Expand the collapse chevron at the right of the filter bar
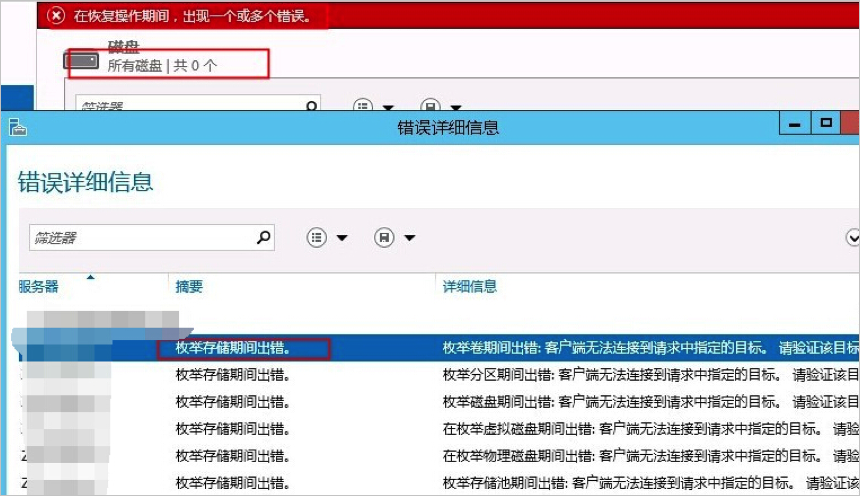 [853, 238]
